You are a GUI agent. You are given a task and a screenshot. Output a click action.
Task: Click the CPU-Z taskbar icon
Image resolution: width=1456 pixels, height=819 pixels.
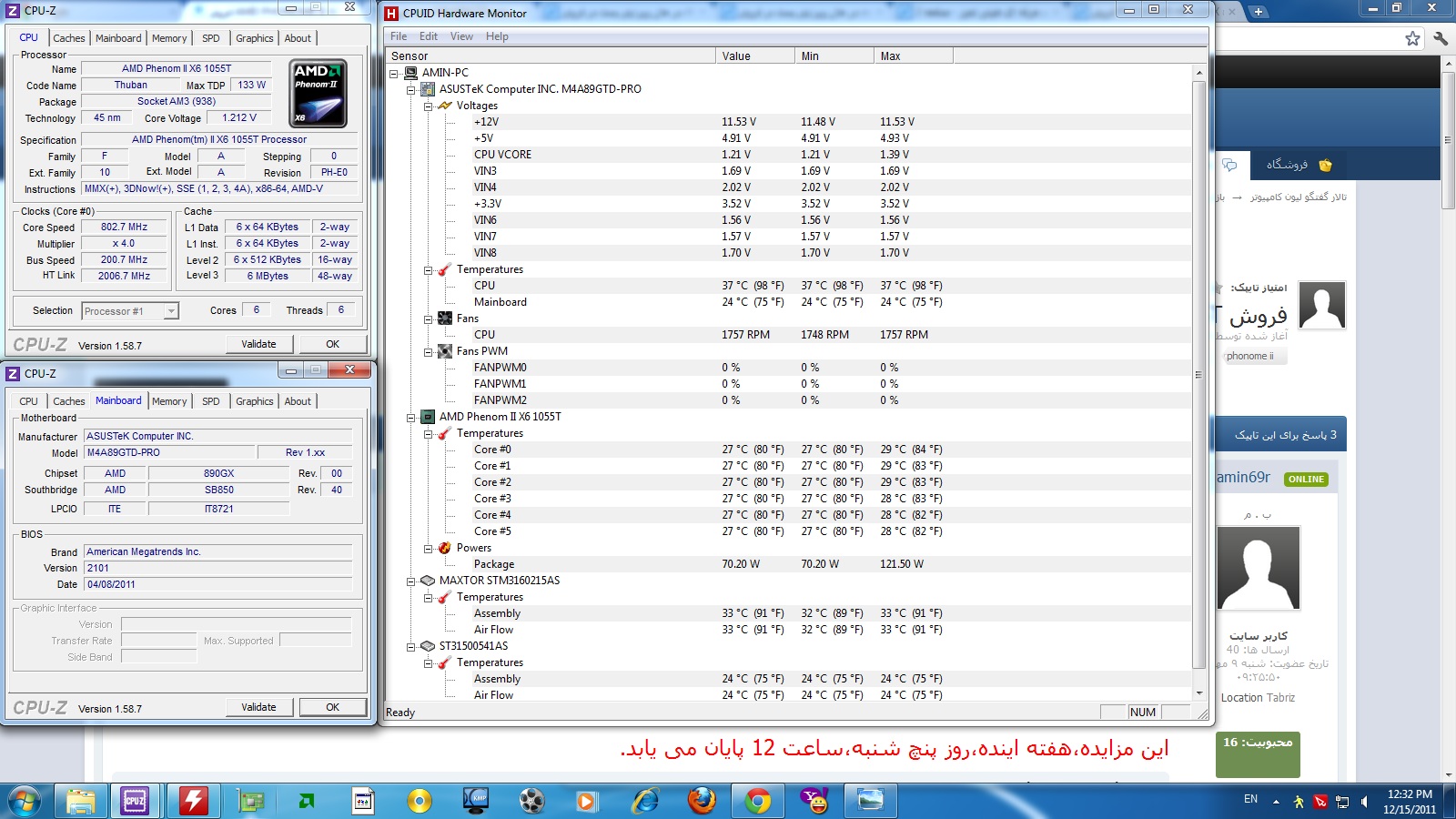click(x=135, y=801)
